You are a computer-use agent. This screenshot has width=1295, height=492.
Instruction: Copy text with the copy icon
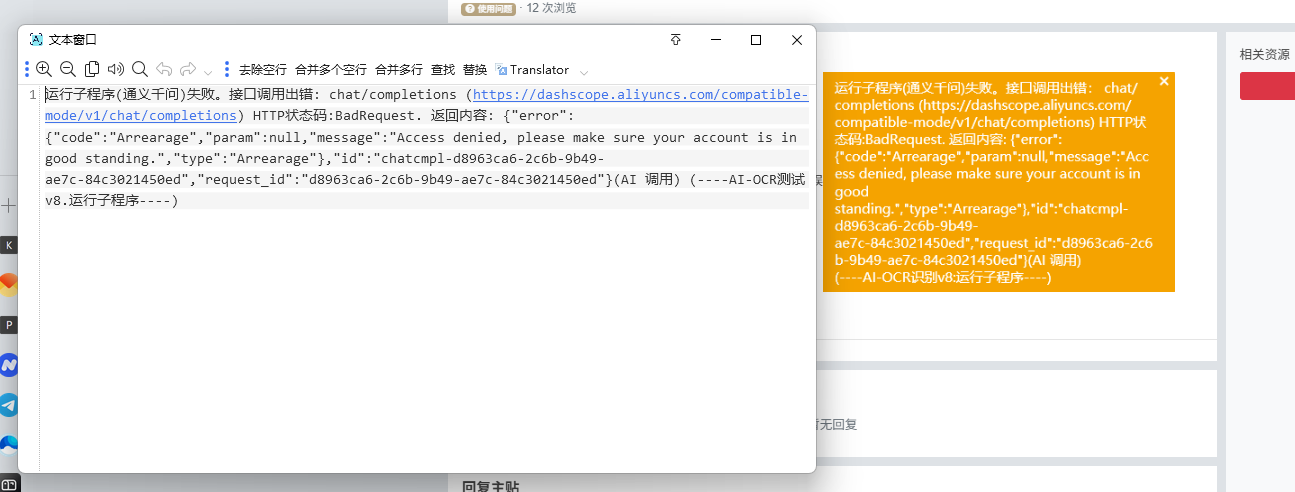pos(92,69)
